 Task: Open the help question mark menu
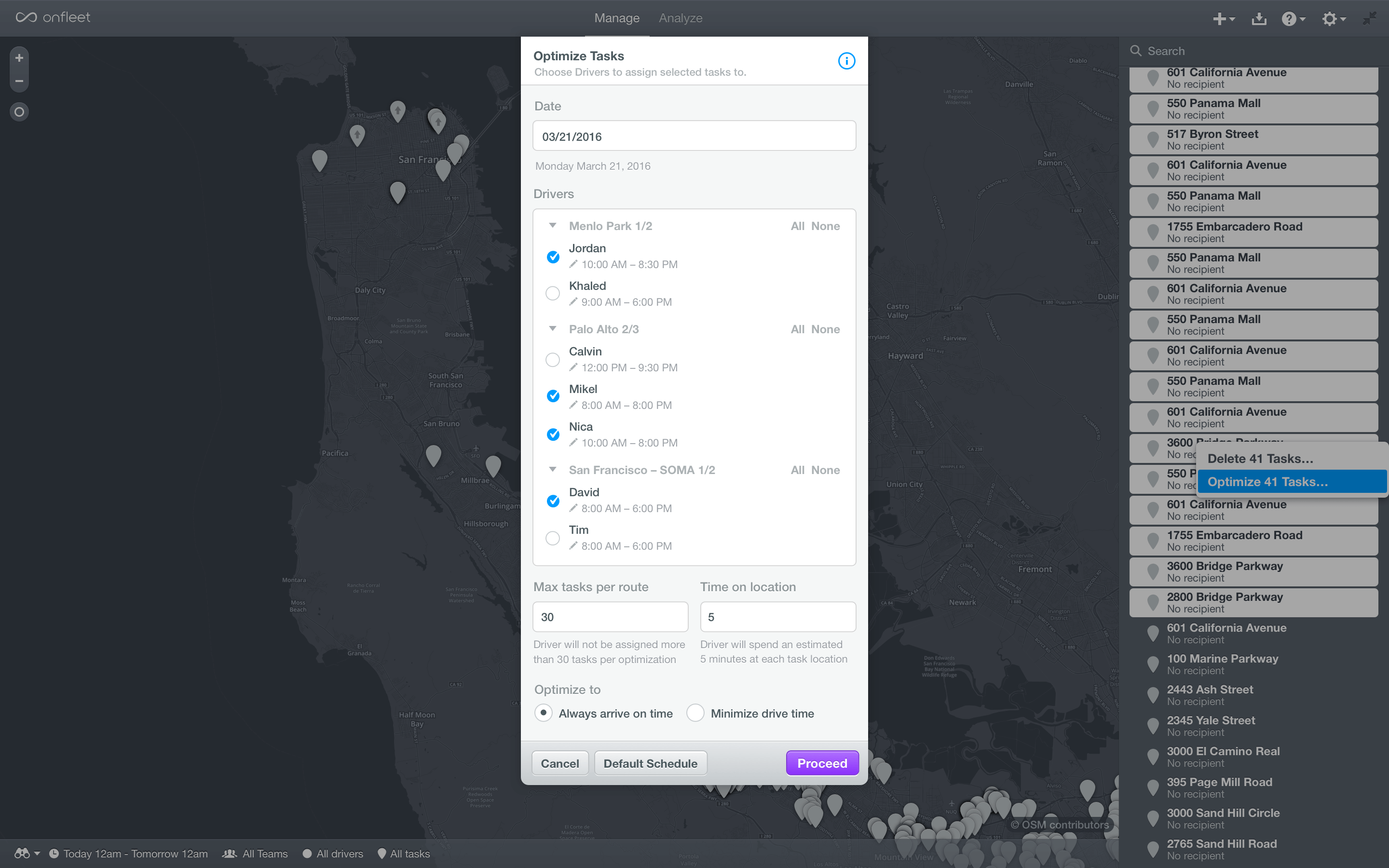(x=1293, y=19)
